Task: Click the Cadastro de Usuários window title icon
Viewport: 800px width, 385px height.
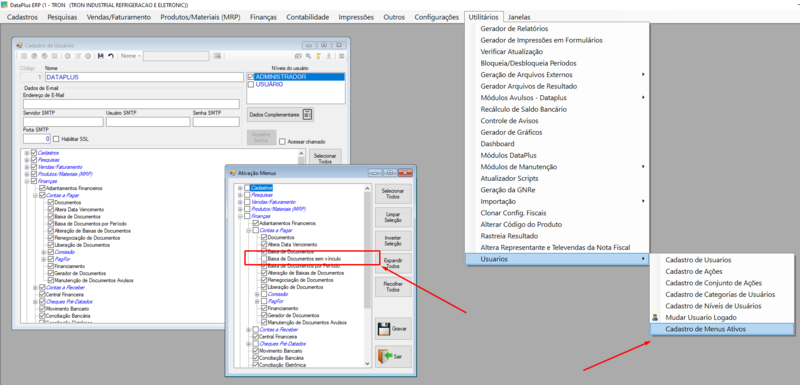Action: coord(20,45)
